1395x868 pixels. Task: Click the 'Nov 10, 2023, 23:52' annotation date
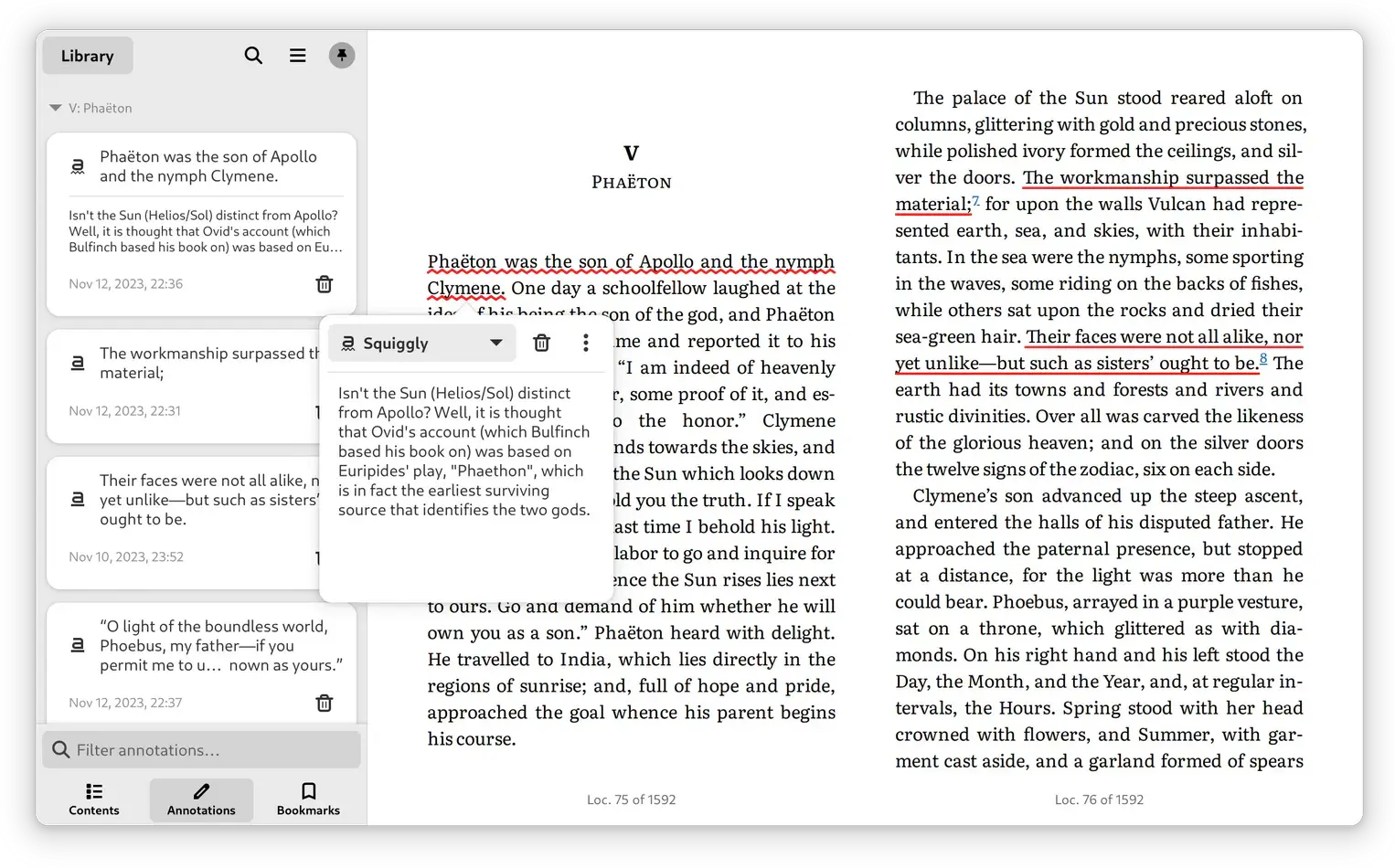(x=126, y=557)
